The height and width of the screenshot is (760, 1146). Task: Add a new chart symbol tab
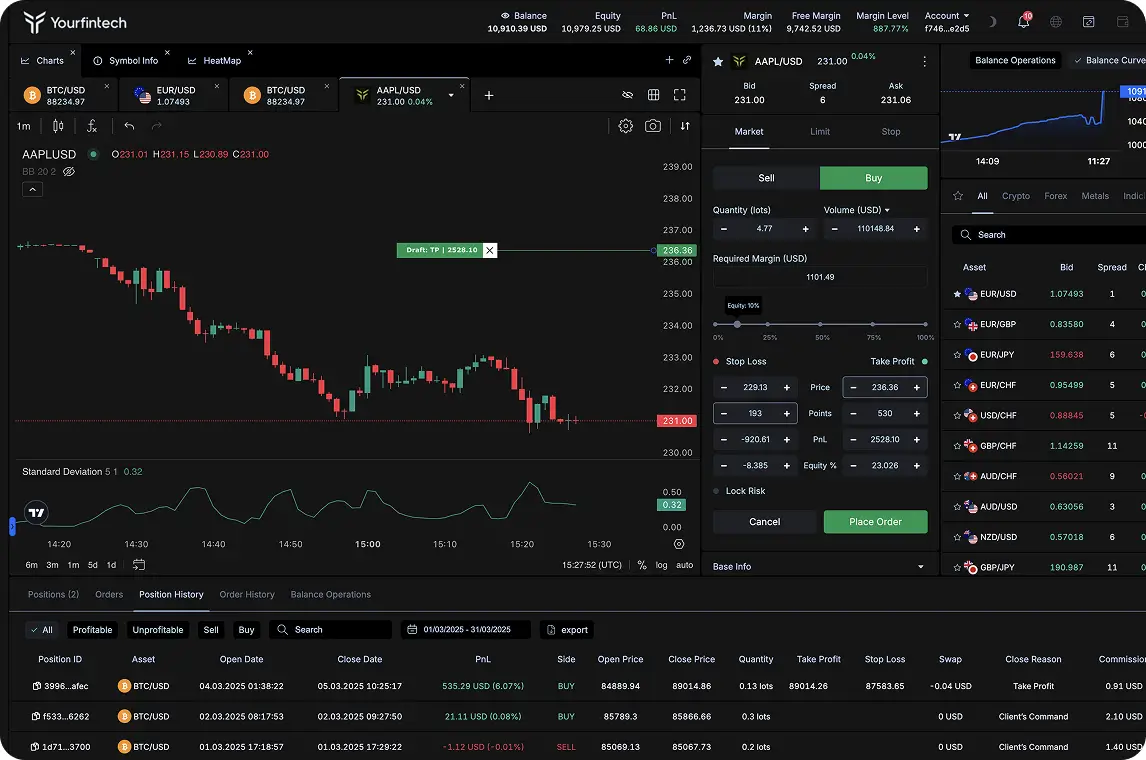489,95
